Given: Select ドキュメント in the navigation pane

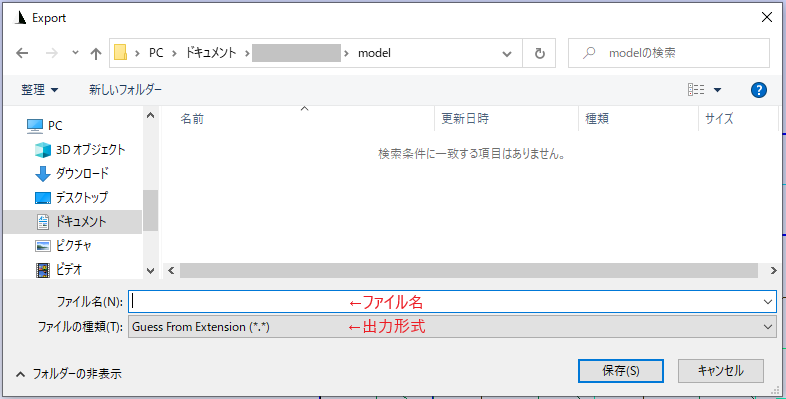Looking at the screenshot, I should (x=72, y=222).
